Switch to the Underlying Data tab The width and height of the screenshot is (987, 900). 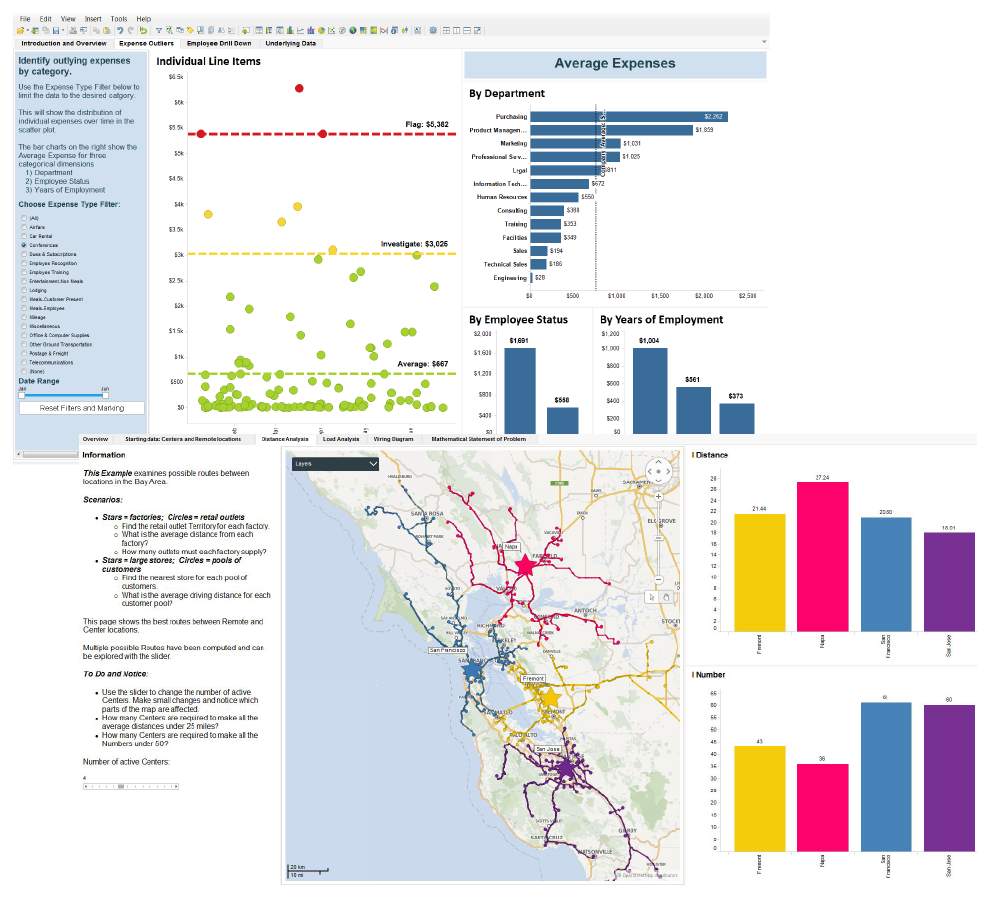pos(291,43)
